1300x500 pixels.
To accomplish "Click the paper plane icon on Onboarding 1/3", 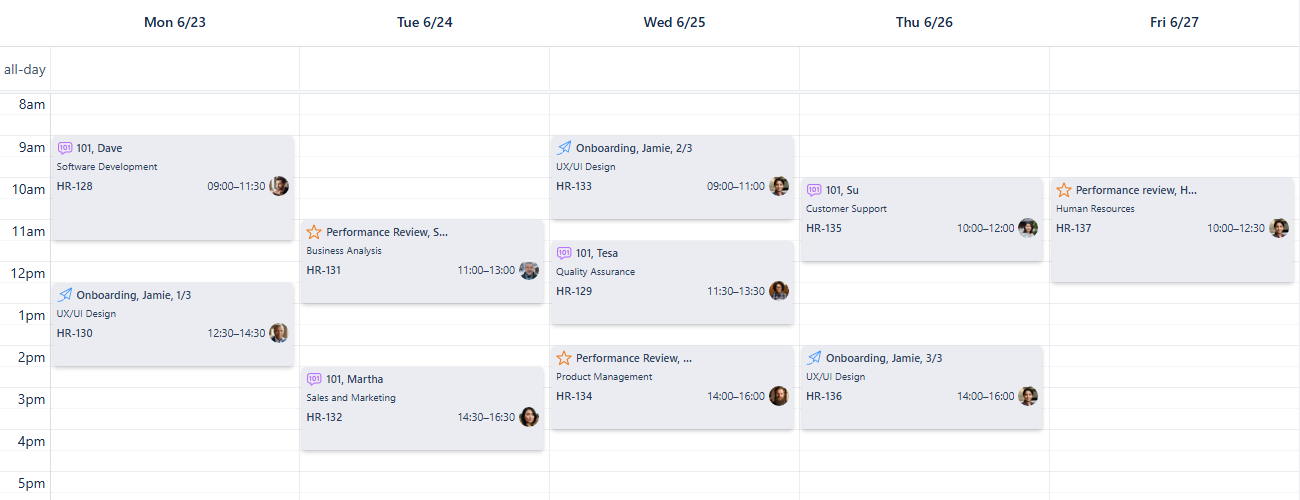I will (65, 295).
